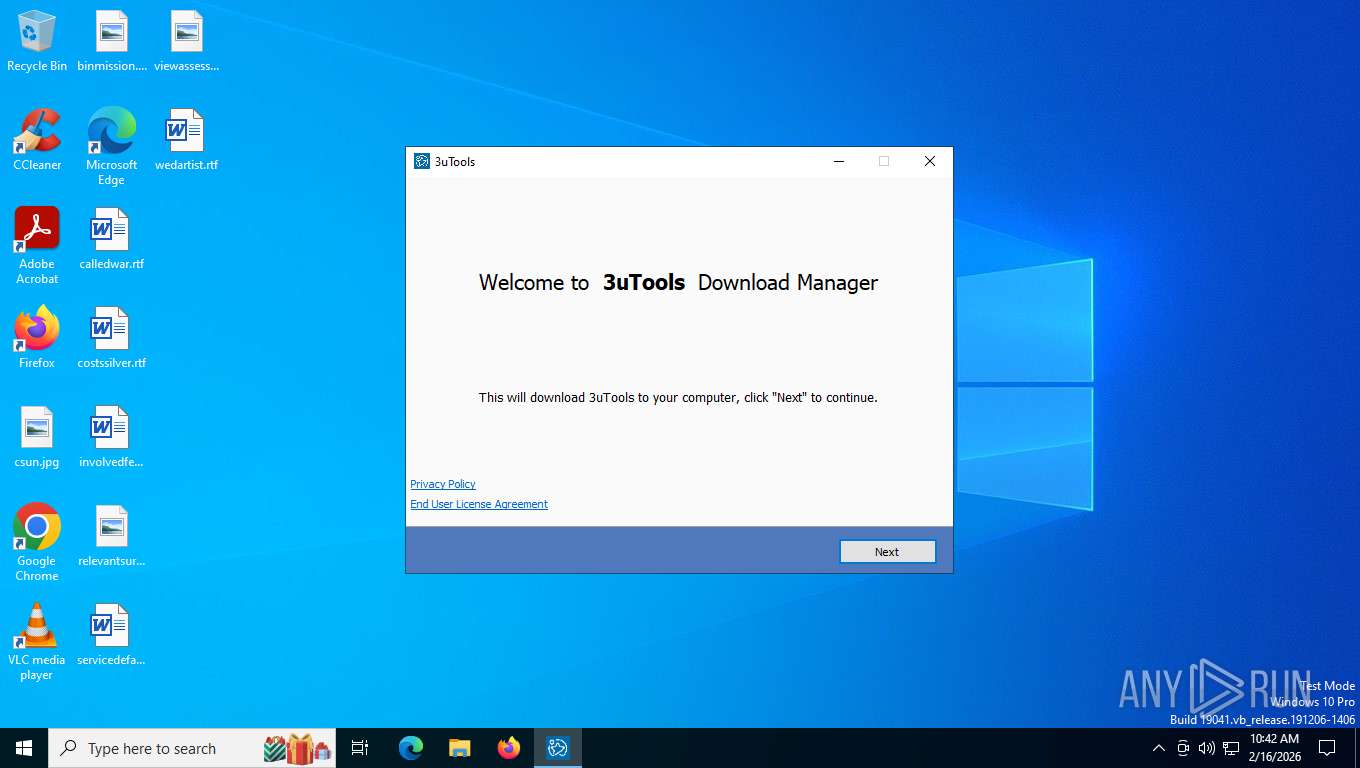Open the End User License Agreement link
Viewport: 1360px width, 768px height.
click(479, 504)
